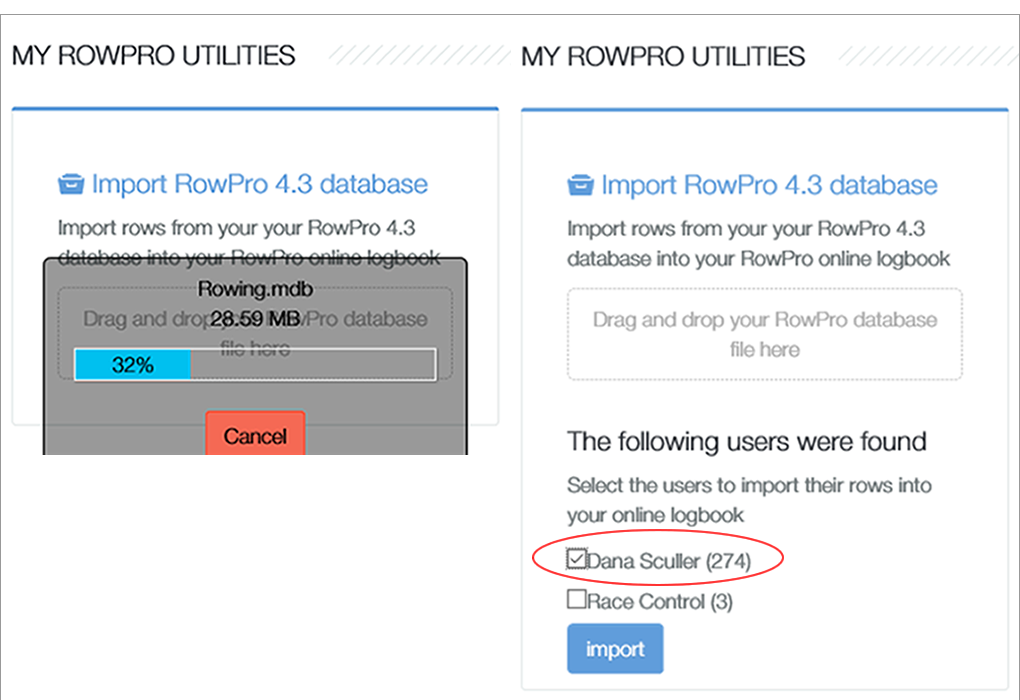This screenshot has height=700, width=1020.
Task: Click the 32% upload progress bar
Action: 254,365
